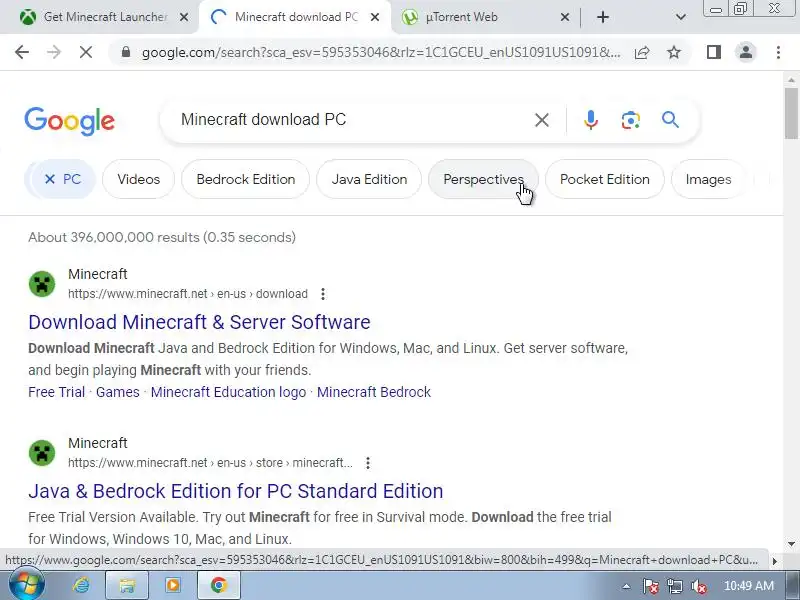Viewport: 800px width, 600px height.
Task: Switch to Images results
Action: [x=708, y=179]
